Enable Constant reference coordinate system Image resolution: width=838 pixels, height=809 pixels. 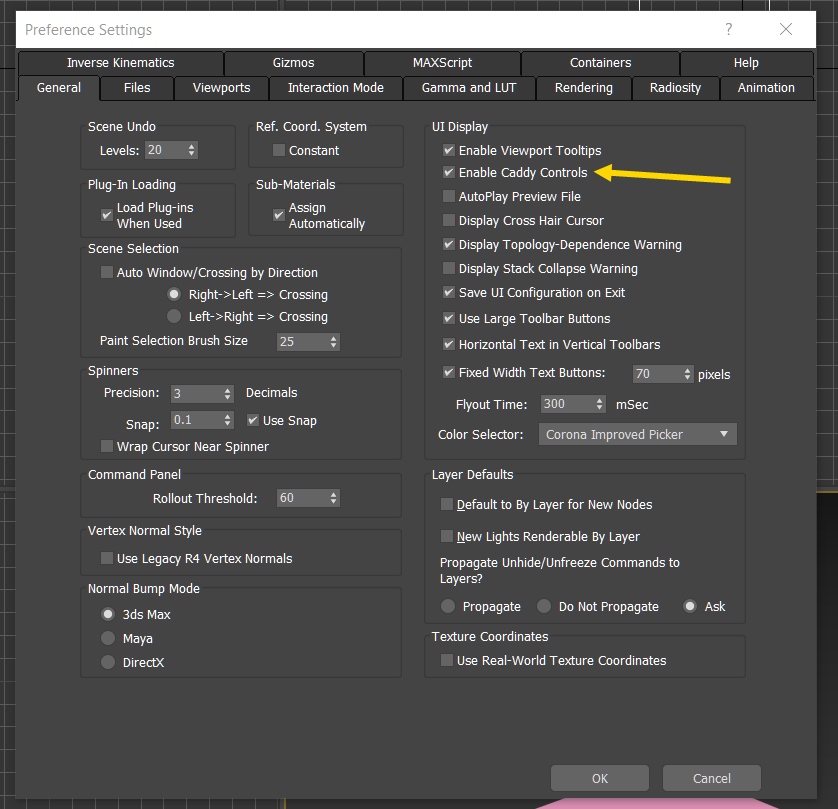click(278, 150)
